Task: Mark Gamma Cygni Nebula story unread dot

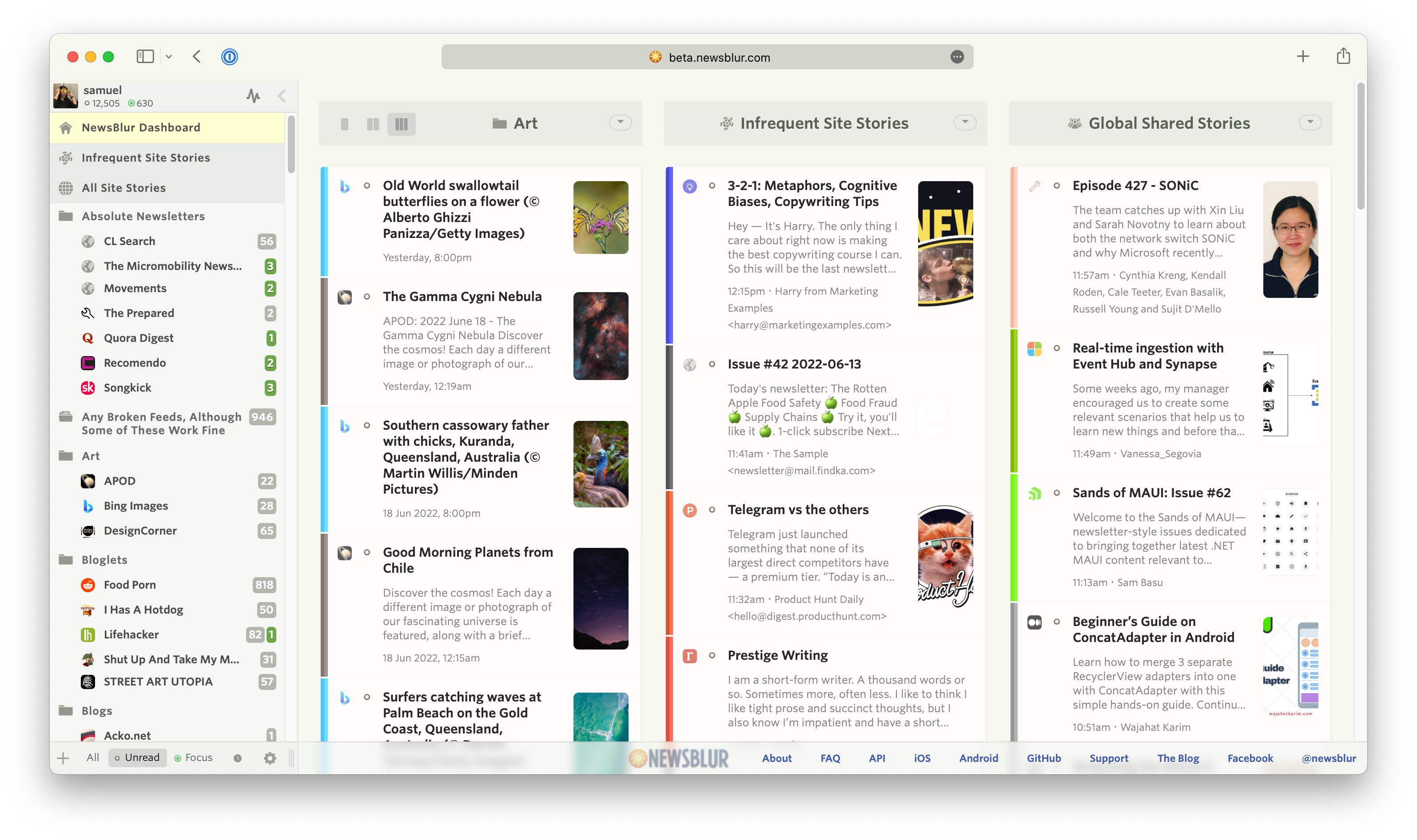Action: tap(367, 297)
